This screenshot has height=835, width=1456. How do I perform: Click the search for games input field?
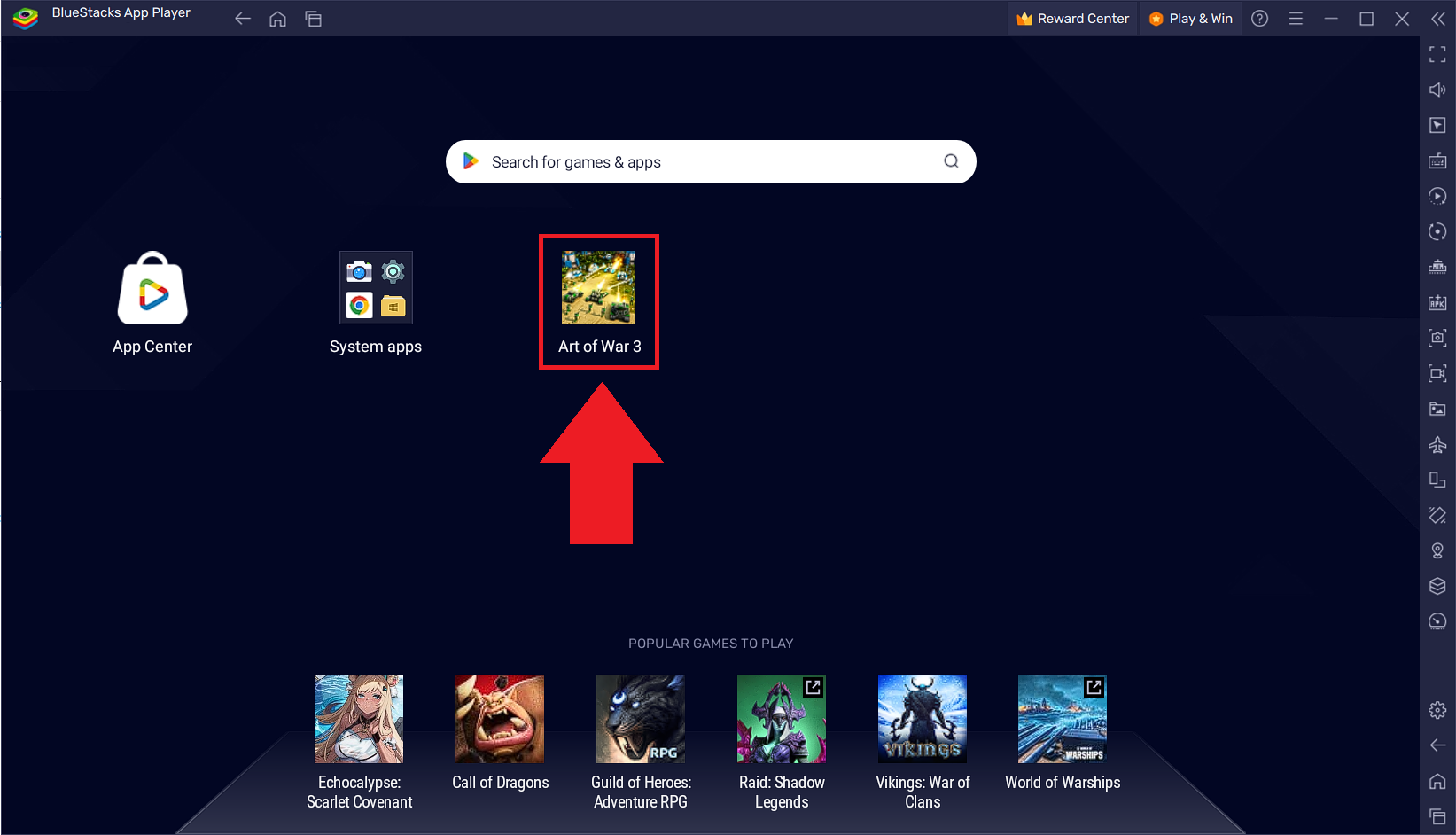pos(709,161)
